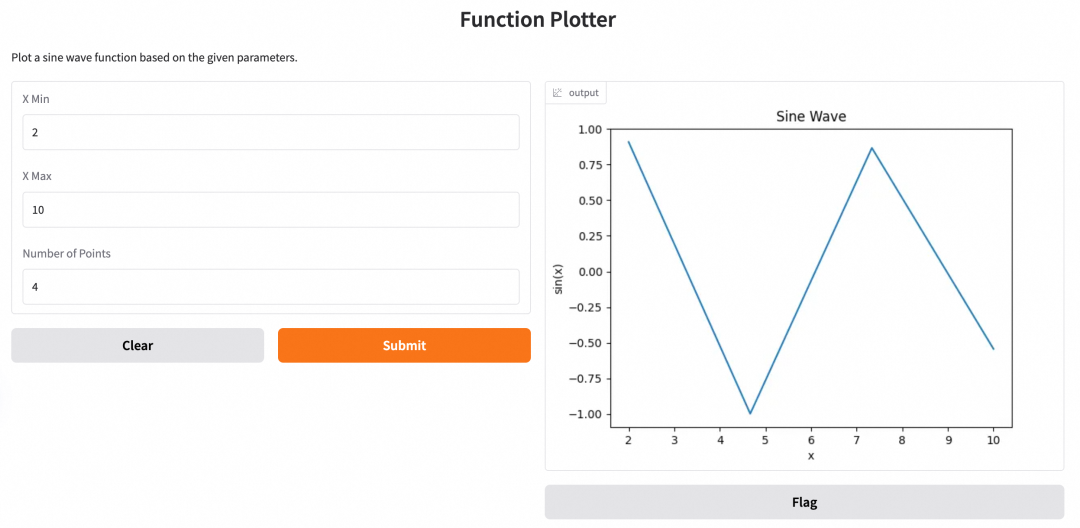Click the Sine Wave plot title
Screen dimensions: 1080x528
tap(811, 116)
